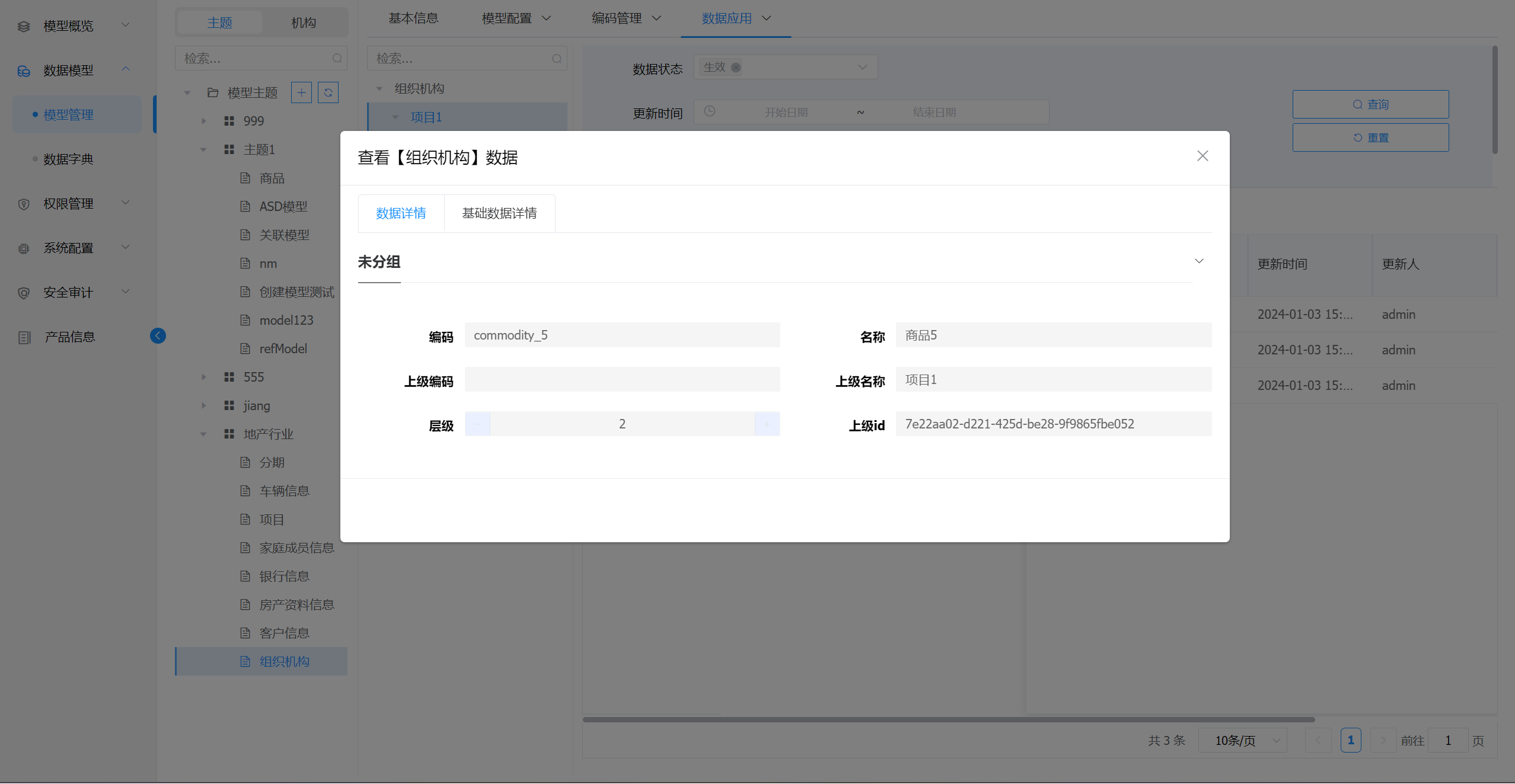Open the 10条/页 page size dropdown
The height and width of the screenshot is (784, 1515).
click(x=1242, y=740)
